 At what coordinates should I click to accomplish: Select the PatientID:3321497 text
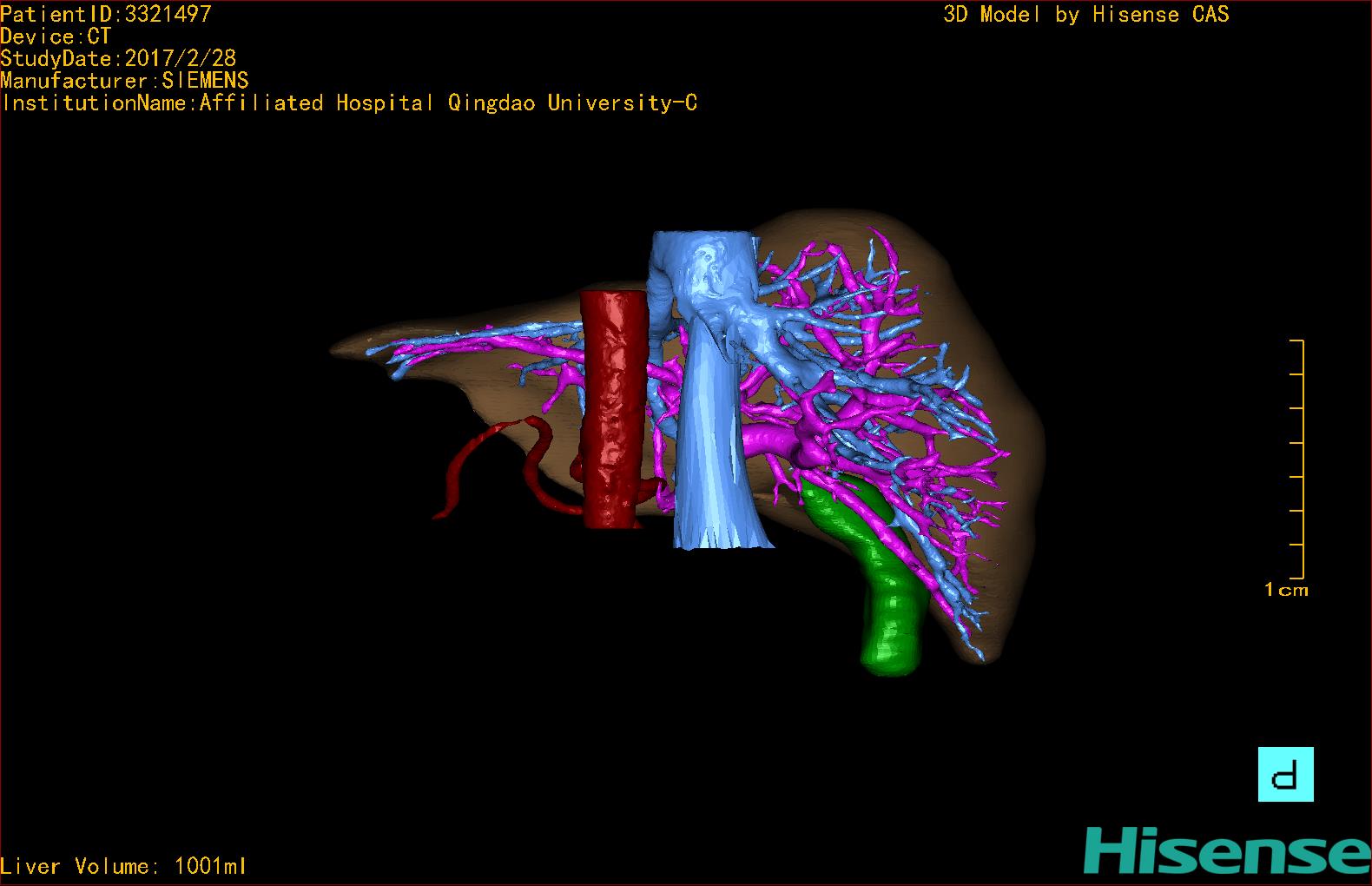tap(106, 14)
